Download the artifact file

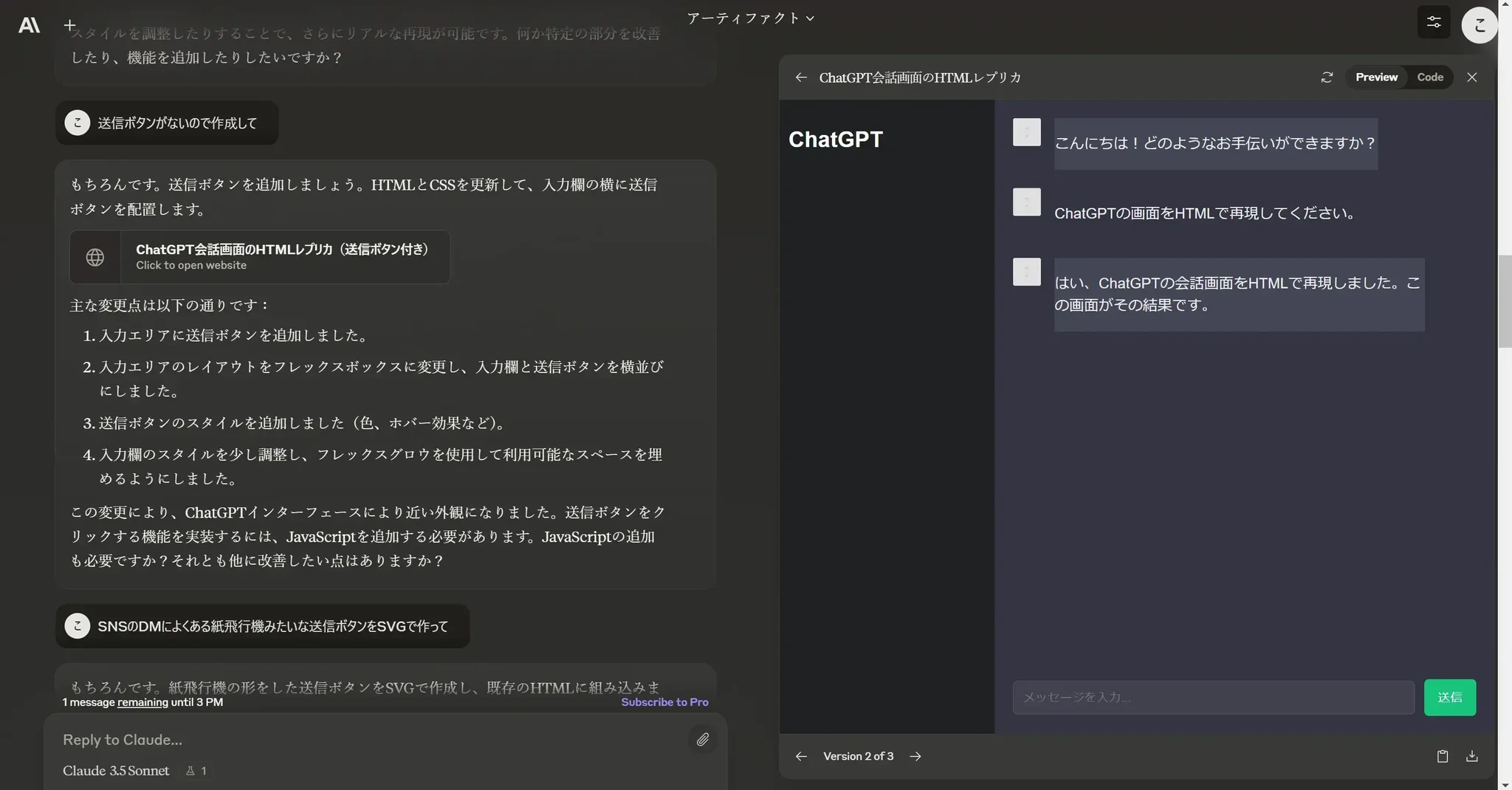tap(1471, 756)
